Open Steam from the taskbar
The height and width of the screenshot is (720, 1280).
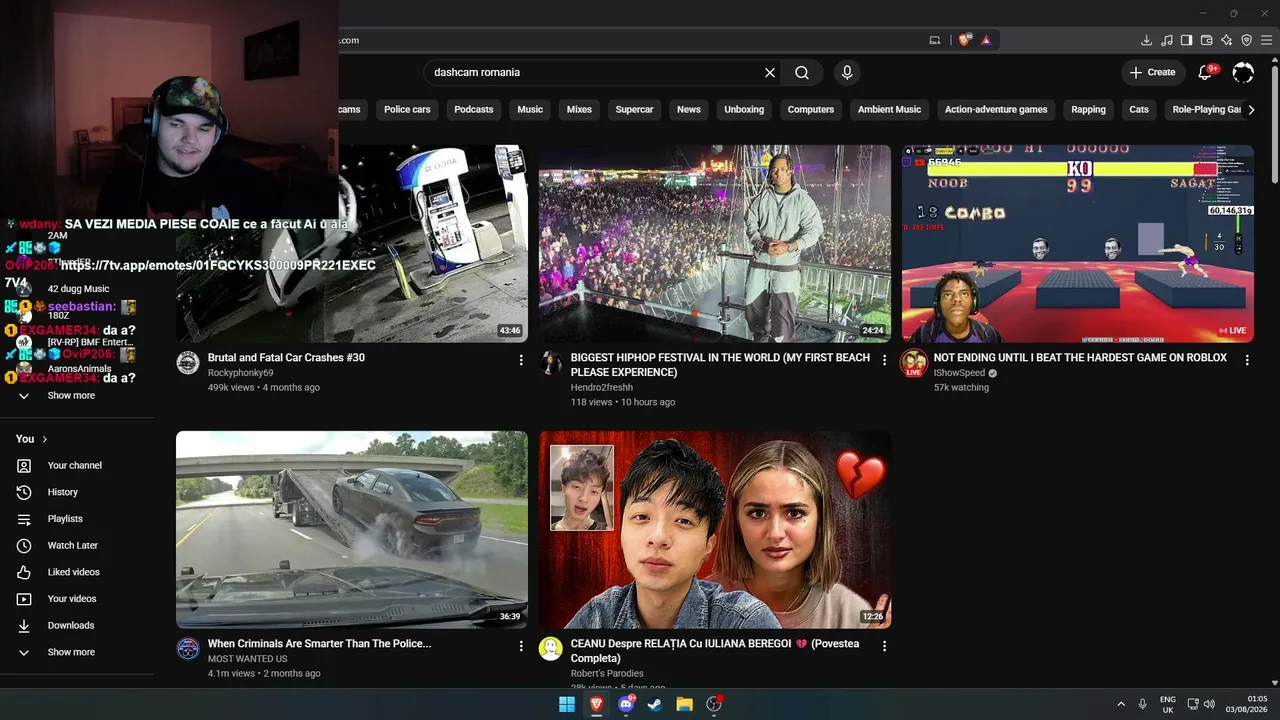[x=655, y=704]
